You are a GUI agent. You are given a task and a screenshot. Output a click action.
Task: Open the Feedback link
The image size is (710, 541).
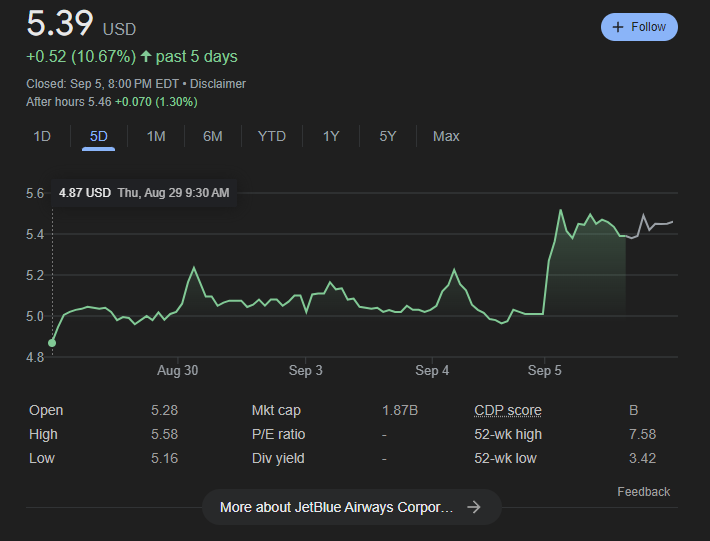[643, 492]
